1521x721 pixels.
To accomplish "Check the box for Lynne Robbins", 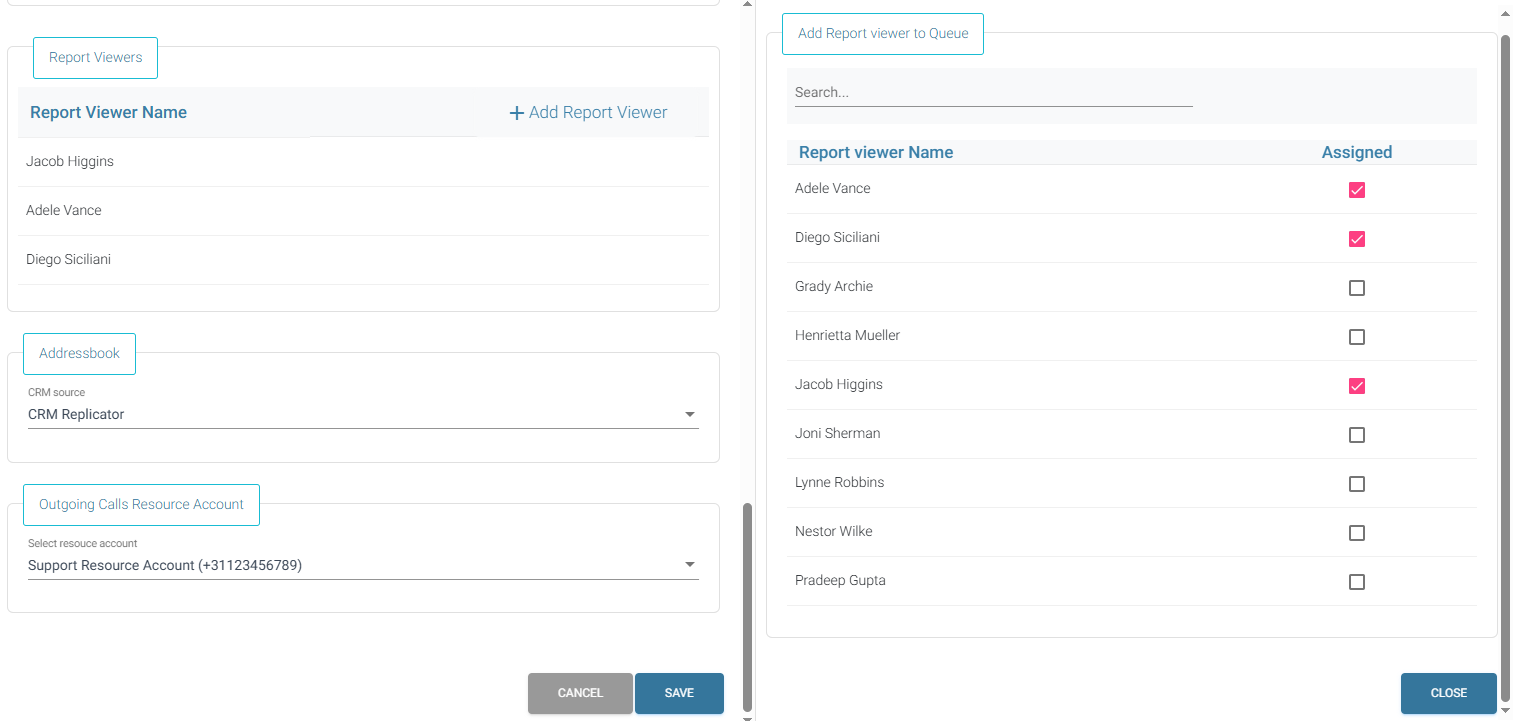I will coord(1356,484).
